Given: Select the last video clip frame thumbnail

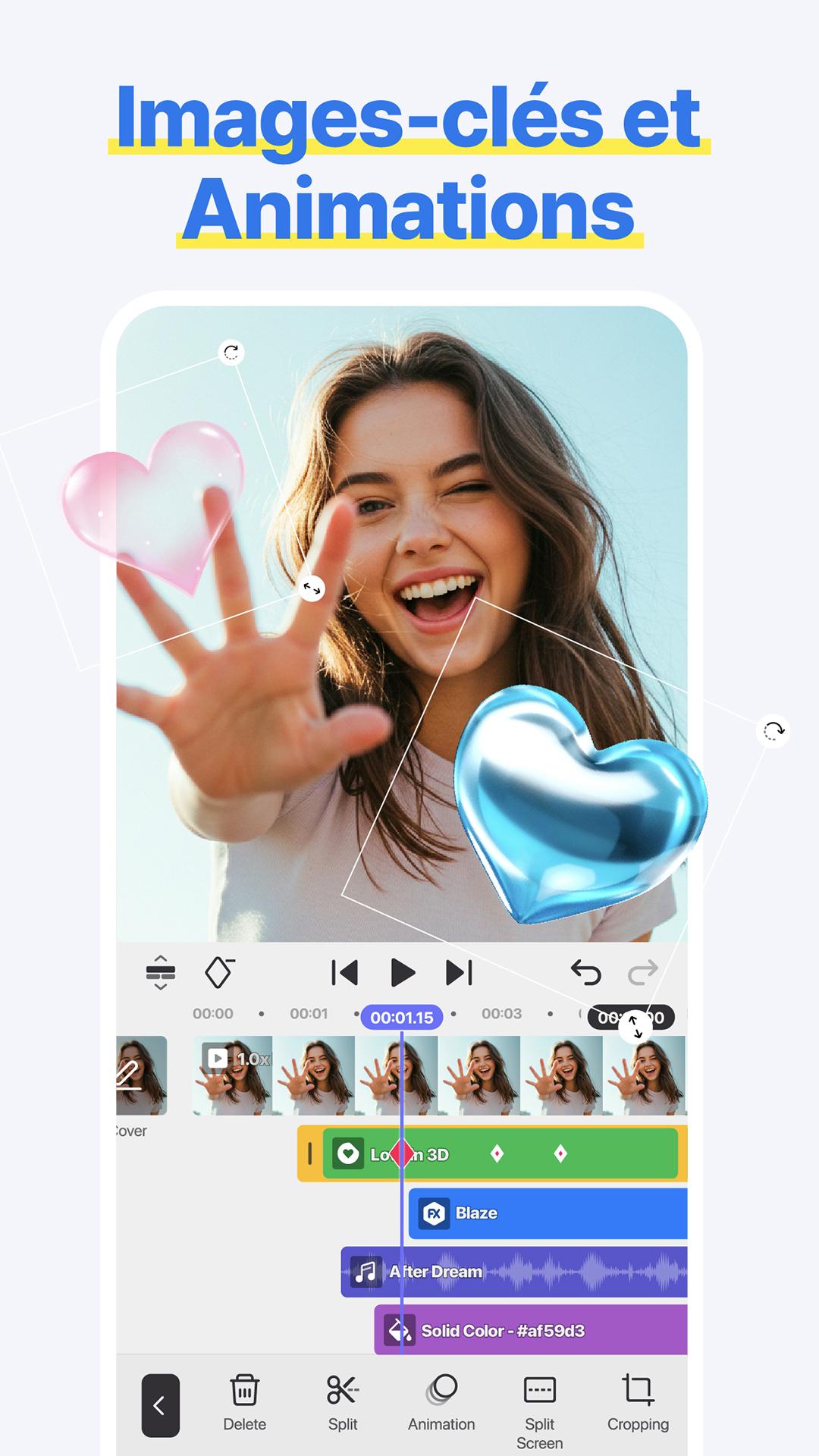Looking at the screenshot, I should [x=645, y=1075].
